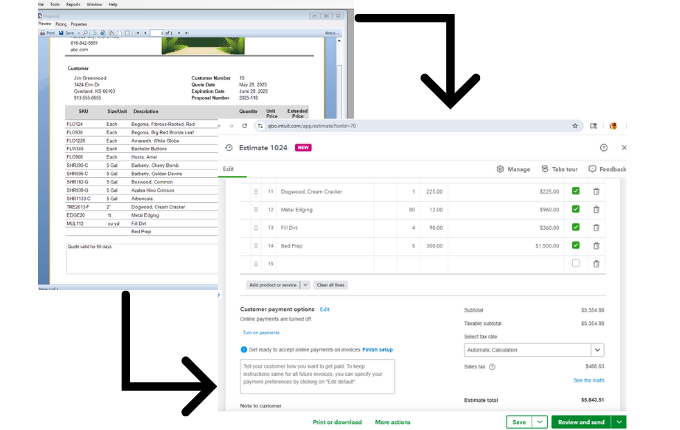Click trash icon on empty line 15

(x=596, y=264)
